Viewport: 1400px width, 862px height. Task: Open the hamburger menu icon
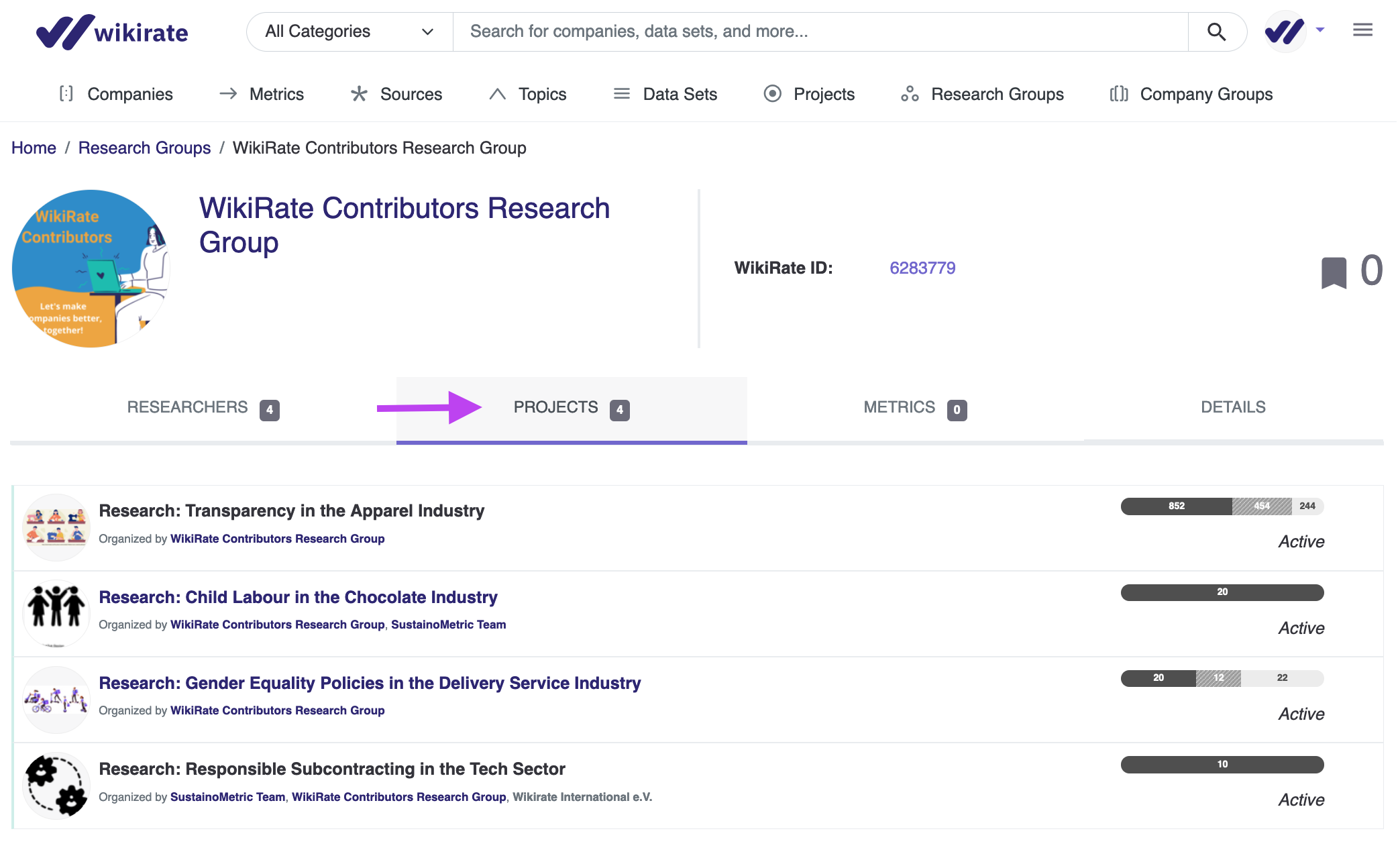pos(1362,30)
